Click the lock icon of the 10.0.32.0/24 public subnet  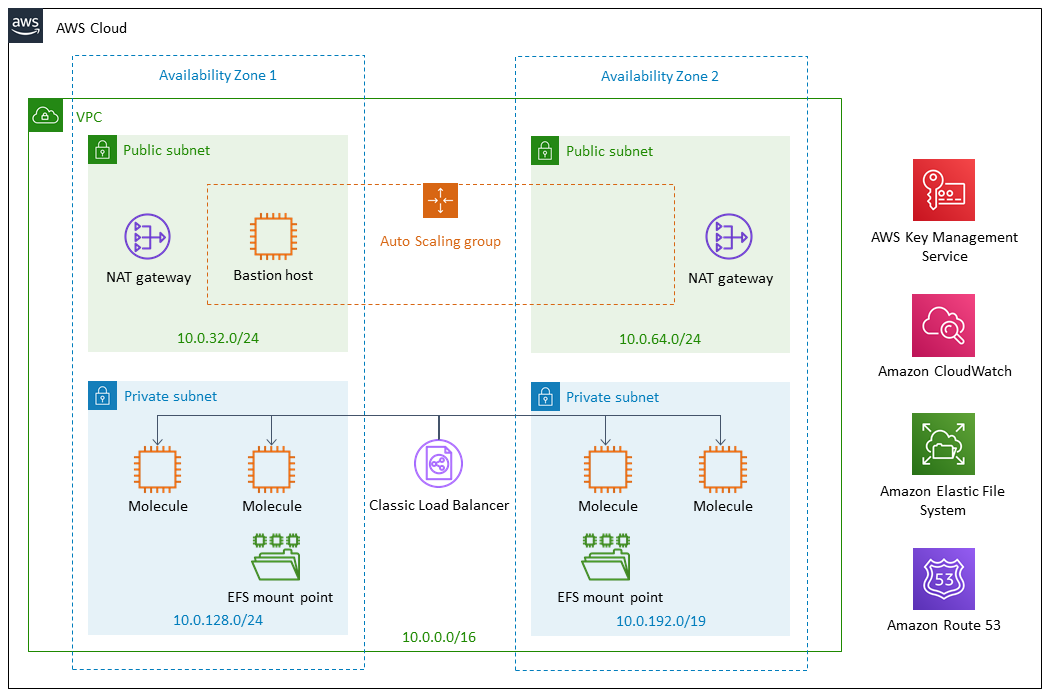(x=102, y=149)
